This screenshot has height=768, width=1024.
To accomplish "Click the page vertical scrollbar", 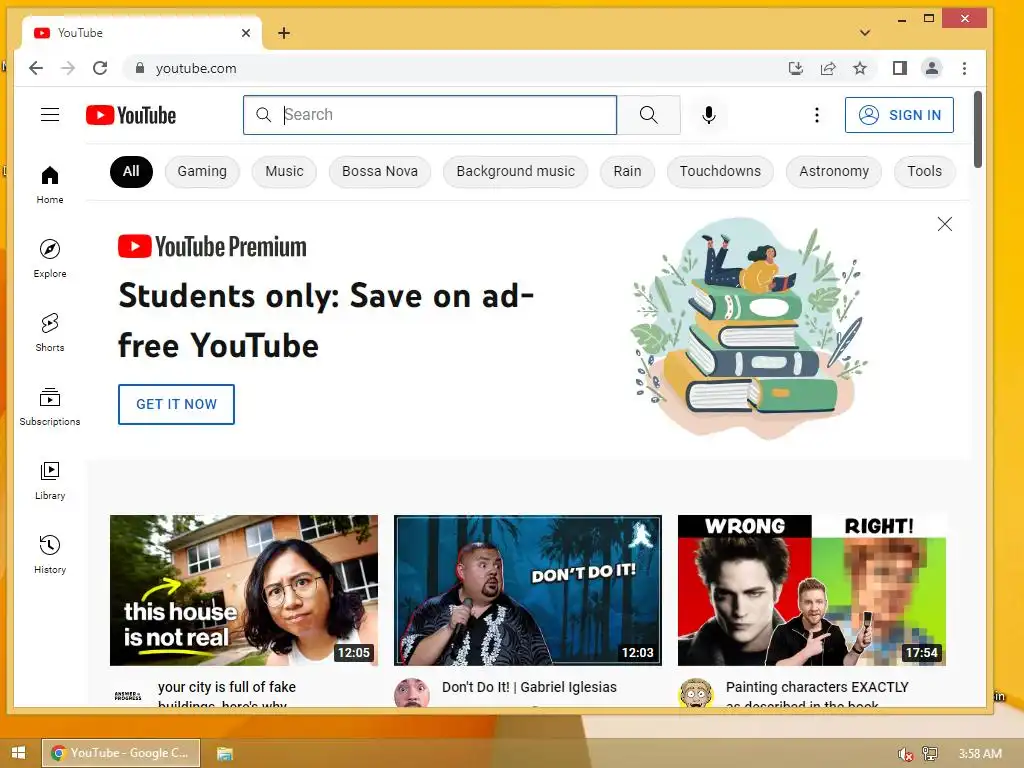I will pyautogui.click(x=978, y=129).
